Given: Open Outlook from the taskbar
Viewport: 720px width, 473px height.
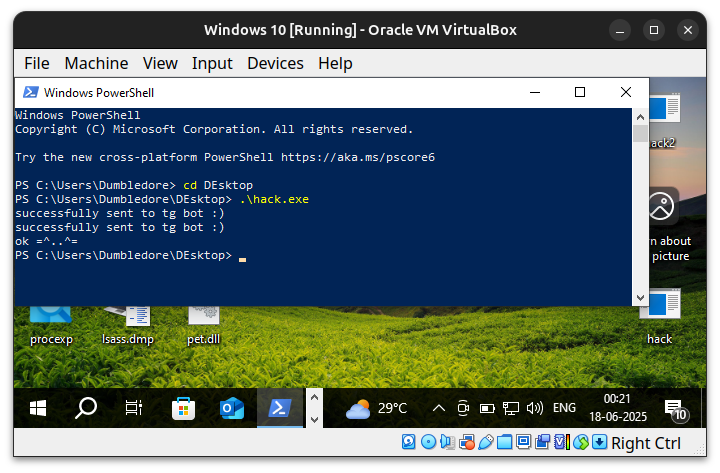Looking at the screenshot, I should [231, 408].
